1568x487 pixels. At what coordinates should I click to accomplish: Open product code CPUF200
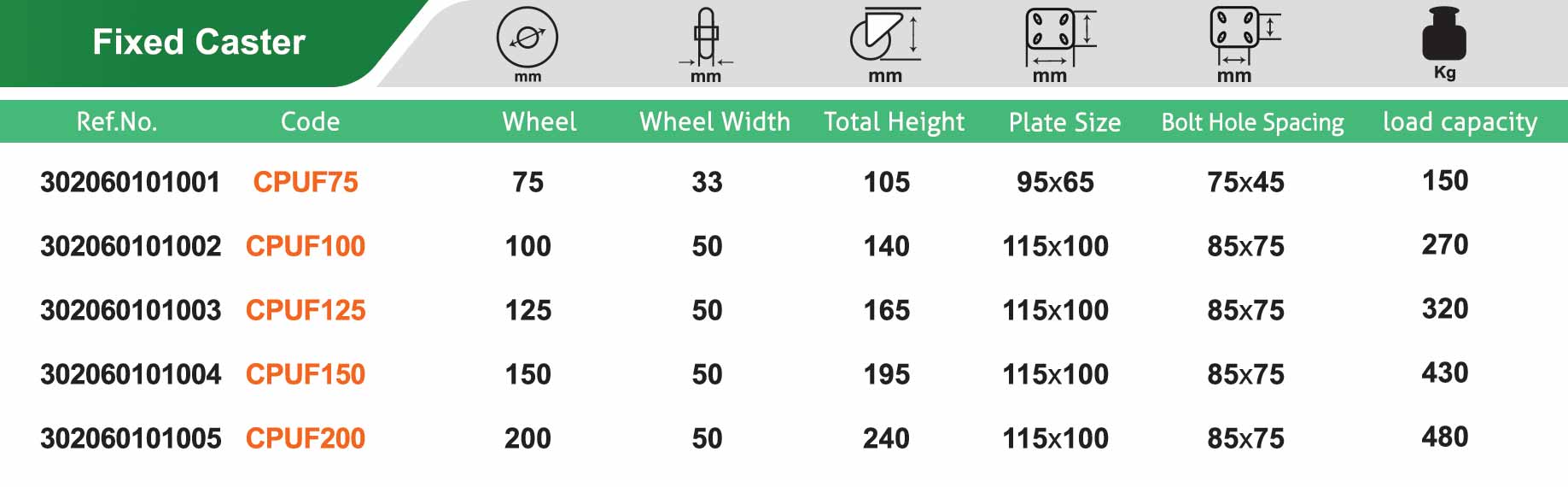click(x=306, y=438)
